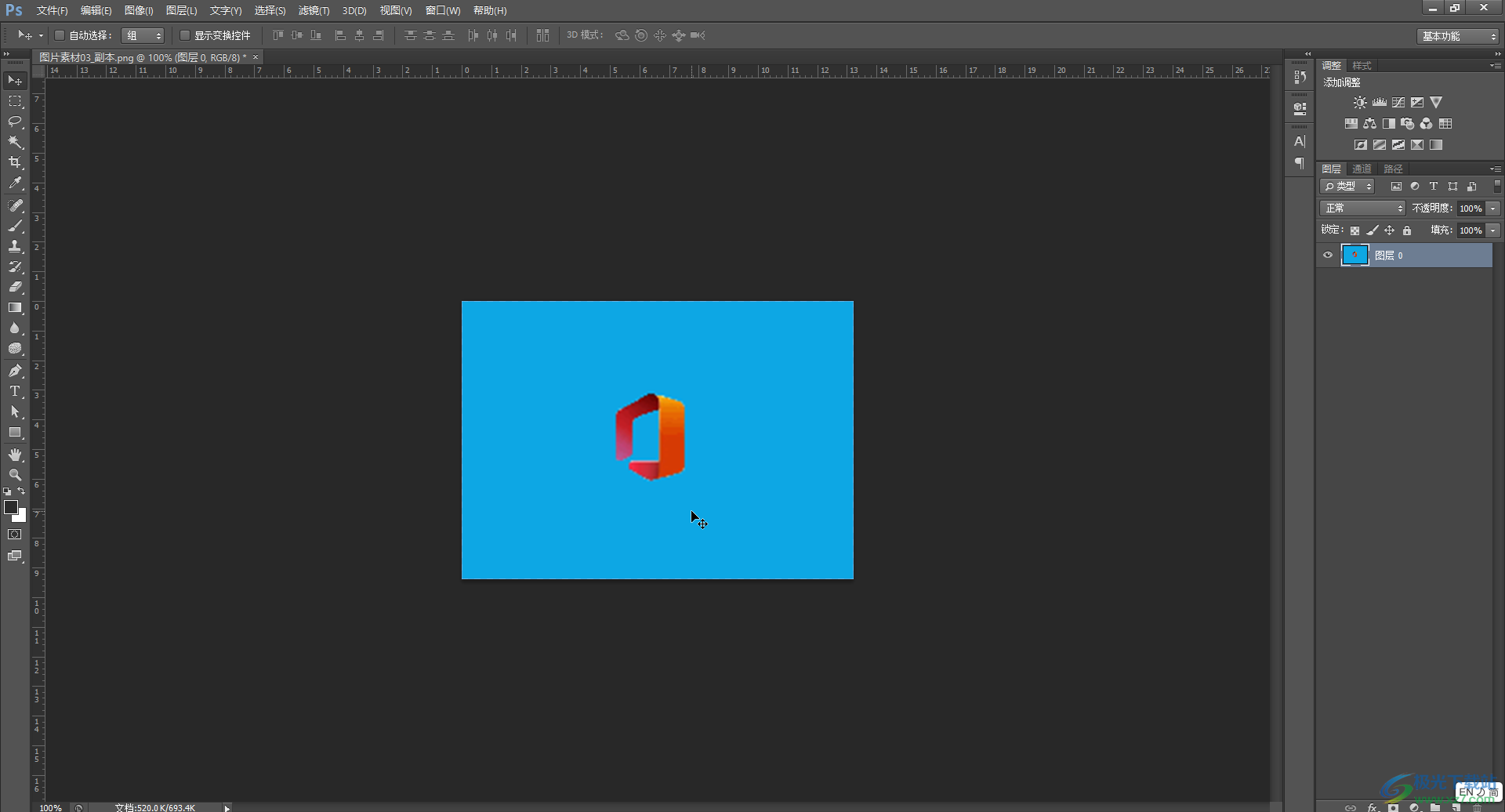
Task: Select the Gradient tool
Action: click(15, 308)
